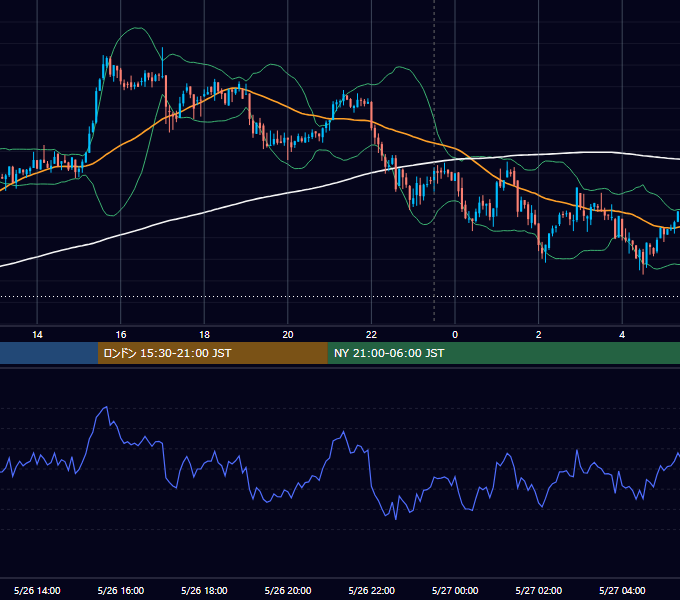Click hour label 18 on price chart axis

point(204,335)
